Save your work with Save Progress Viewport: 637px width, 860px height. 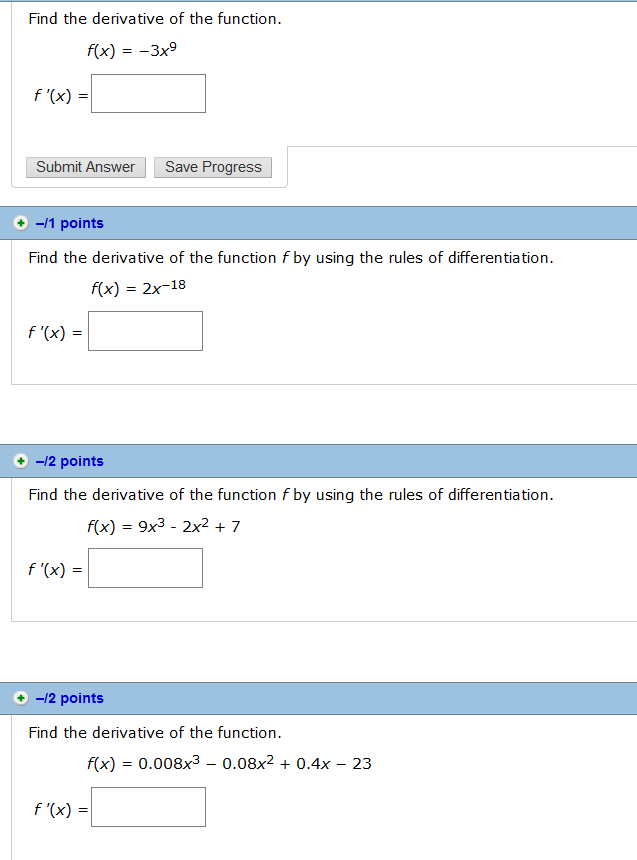coord(213,167)
